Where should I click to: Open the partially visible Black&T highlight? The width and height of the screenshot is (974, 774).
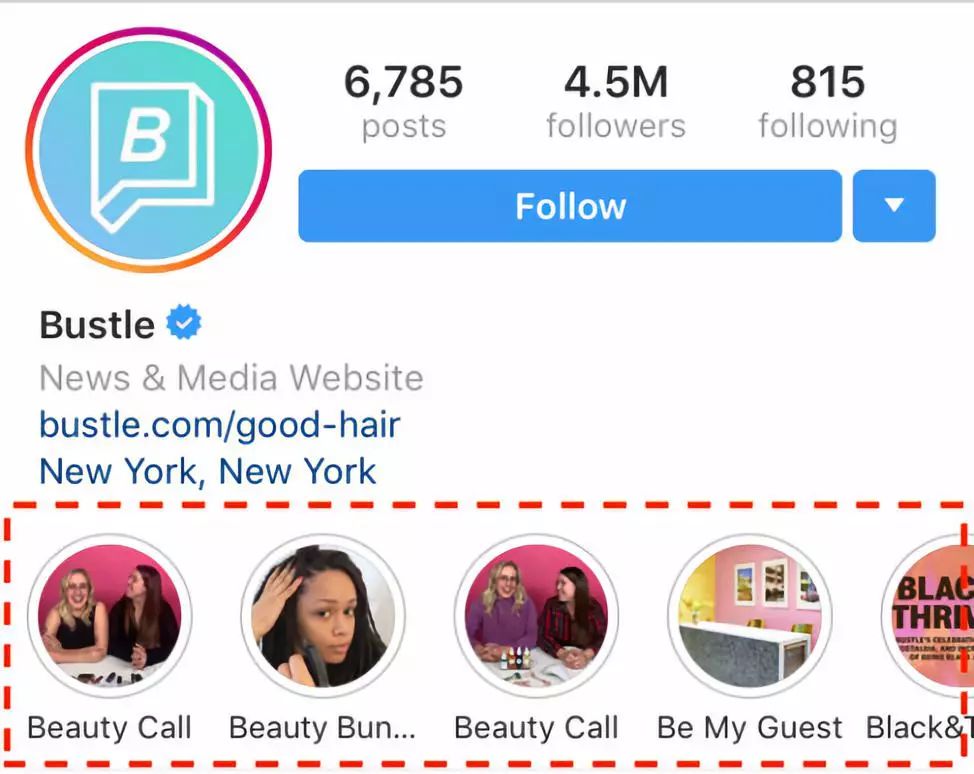click(928, 615)
